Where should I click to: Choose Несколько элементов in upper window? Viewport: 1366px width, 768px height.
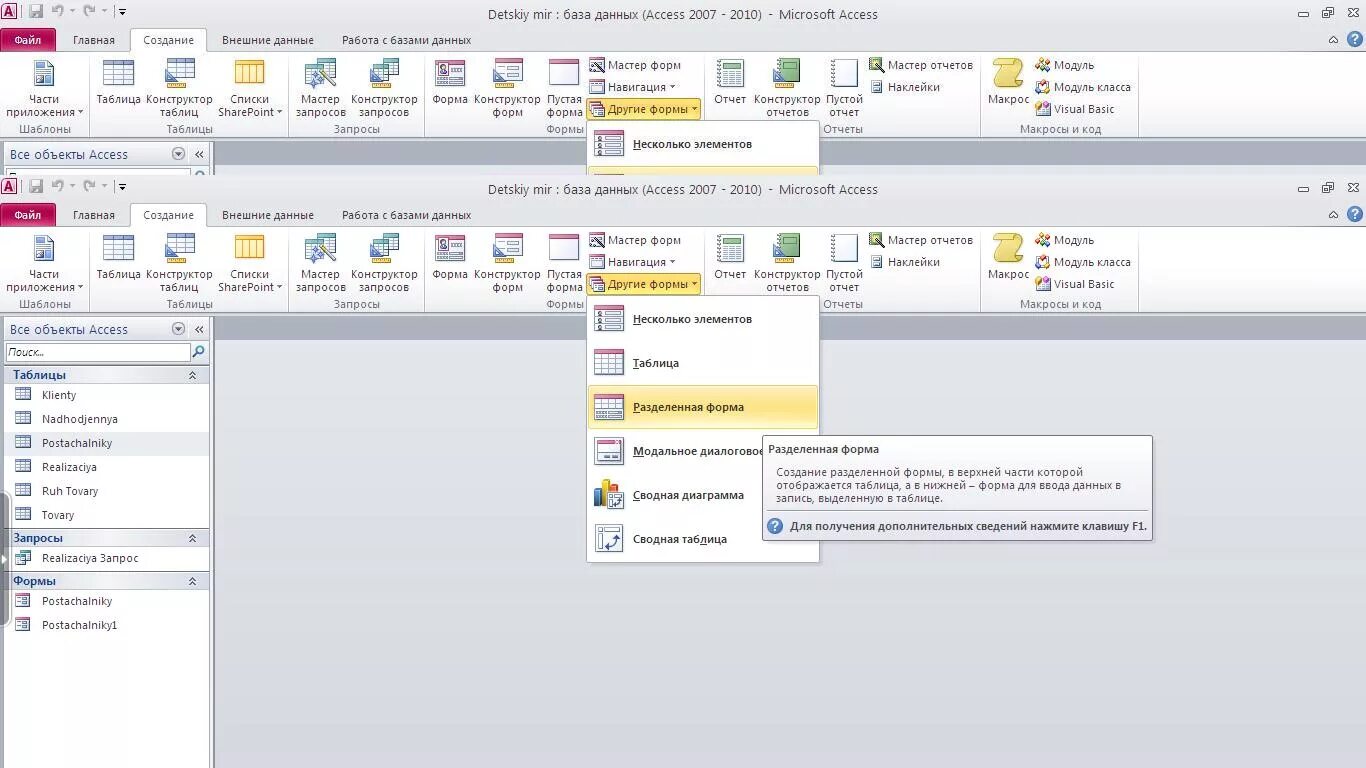[x=703, y=144]
